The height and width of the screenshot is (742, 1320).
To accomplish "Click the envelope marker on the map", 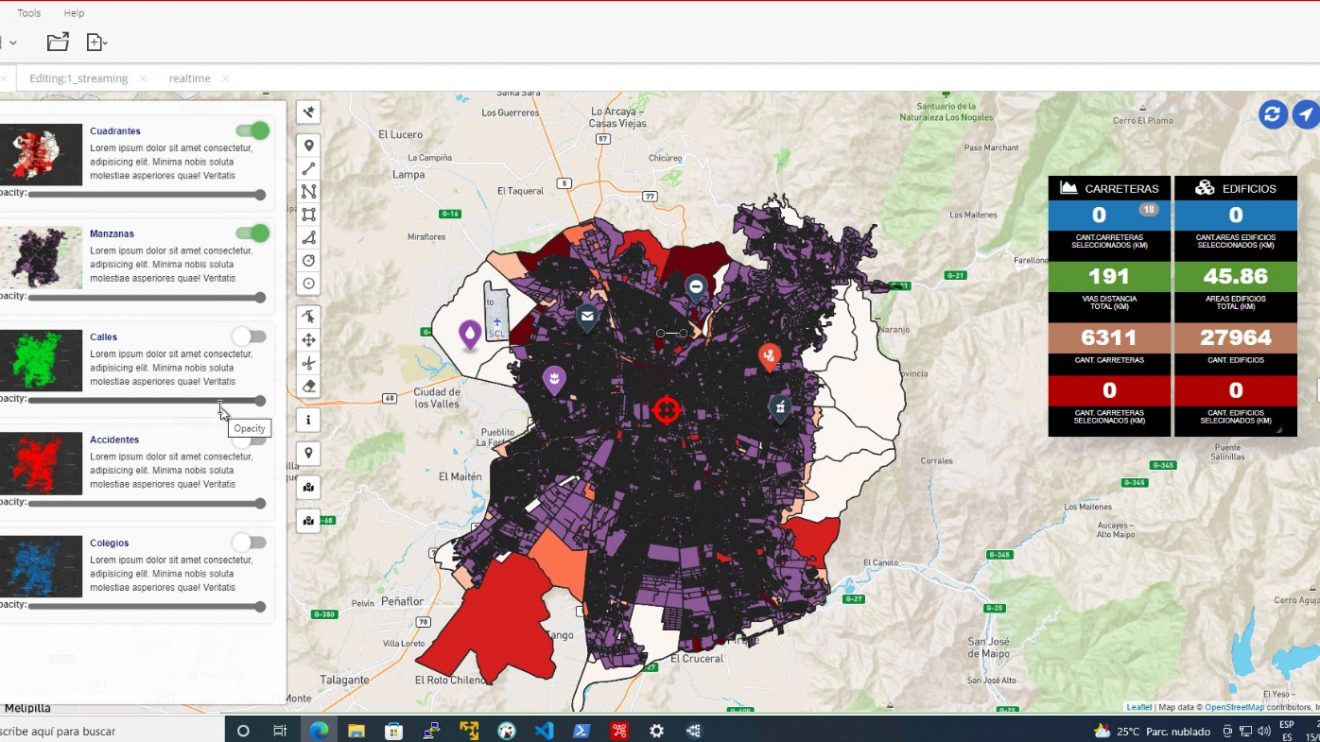I will pyautogui.click(x=587, y=318).
